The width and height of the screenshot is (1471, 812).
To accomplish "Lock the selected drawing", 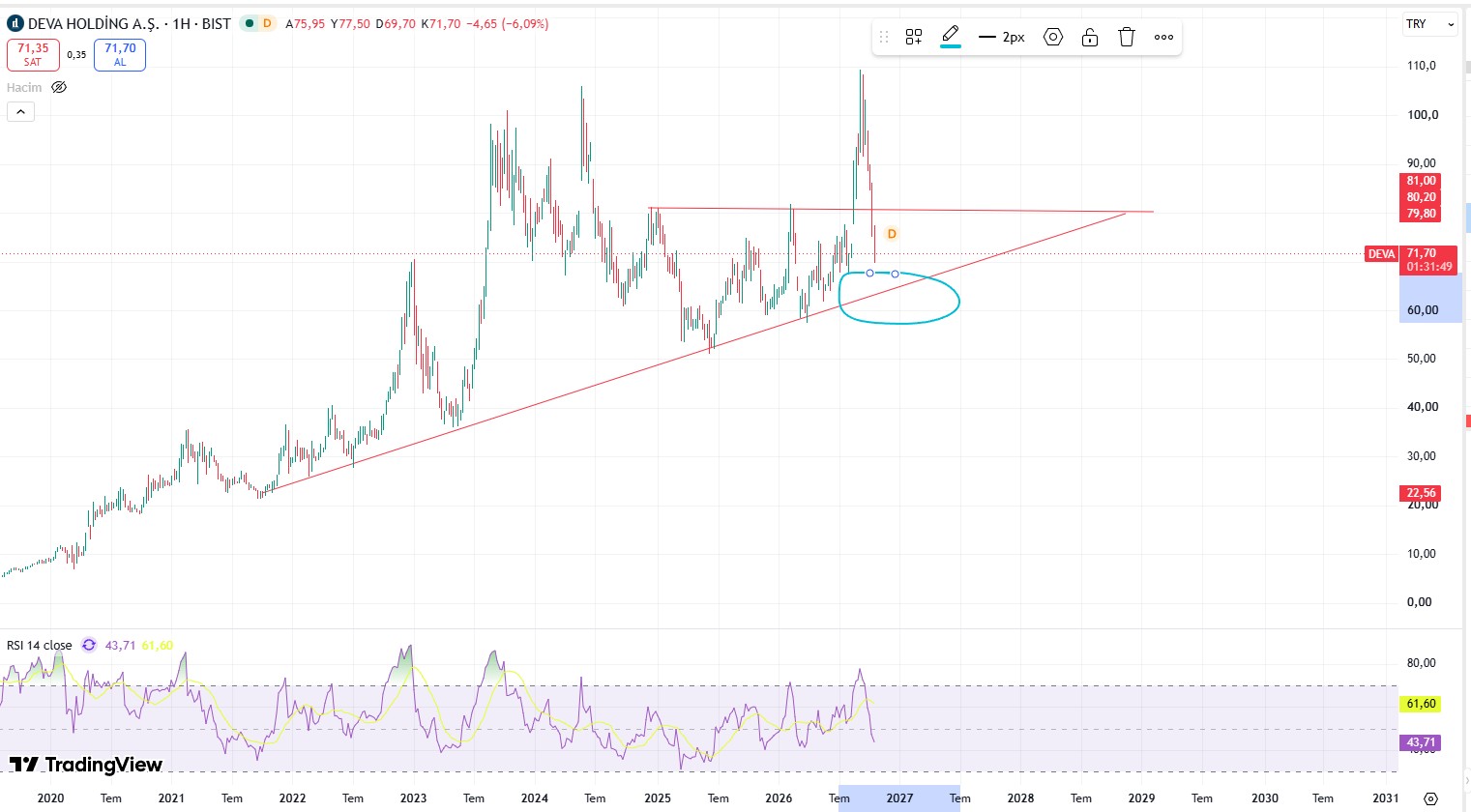I will click(1090, 37).
